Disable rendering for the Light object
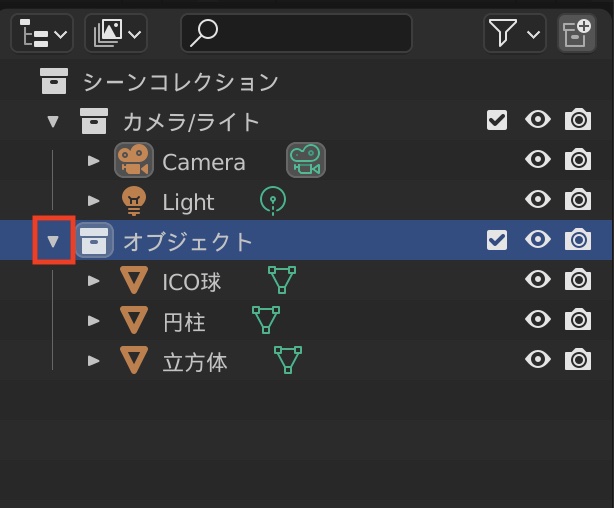The image size is (614, 508). coord(578,201)
